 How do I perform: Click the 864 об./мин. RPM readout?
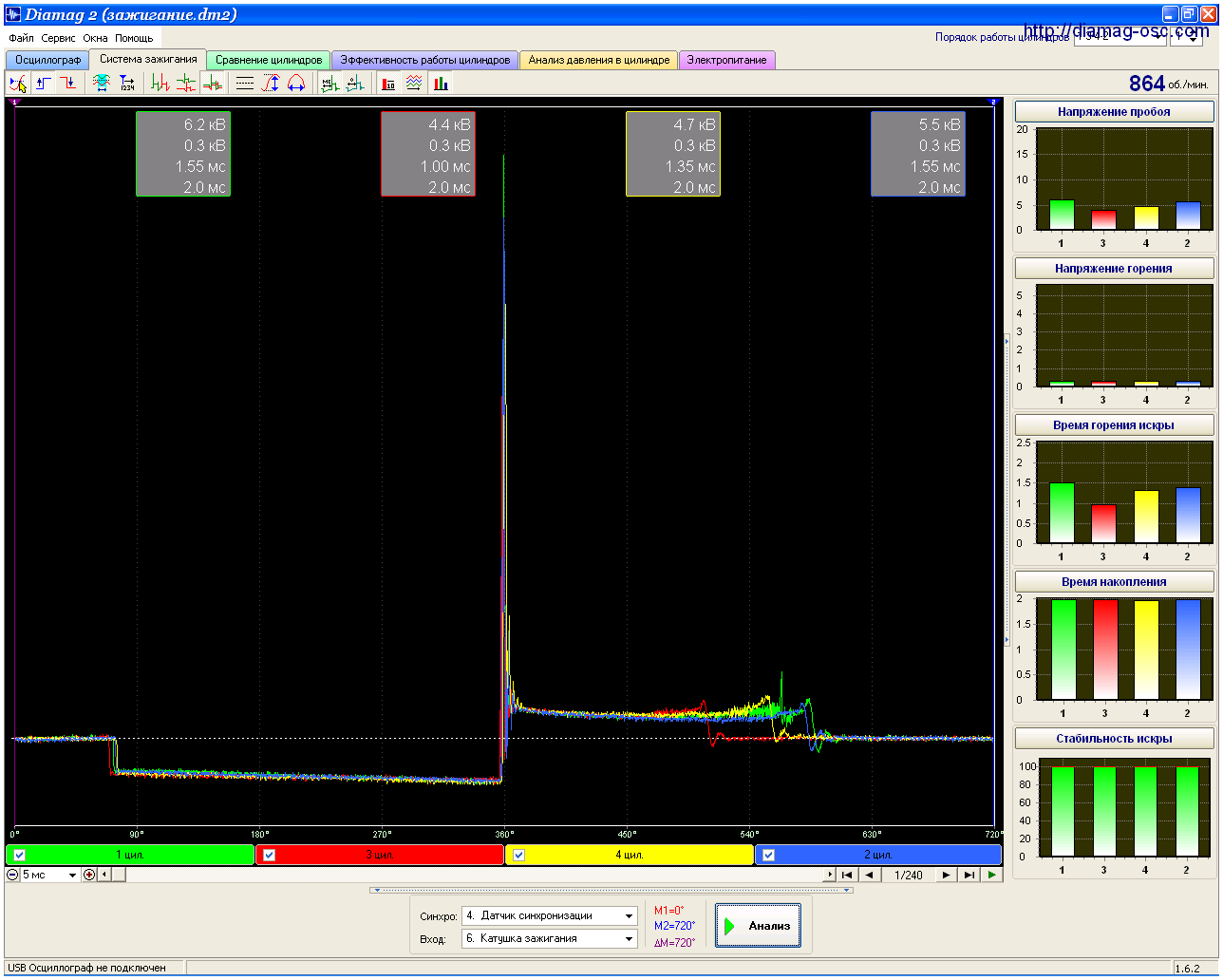[1169, 84]
